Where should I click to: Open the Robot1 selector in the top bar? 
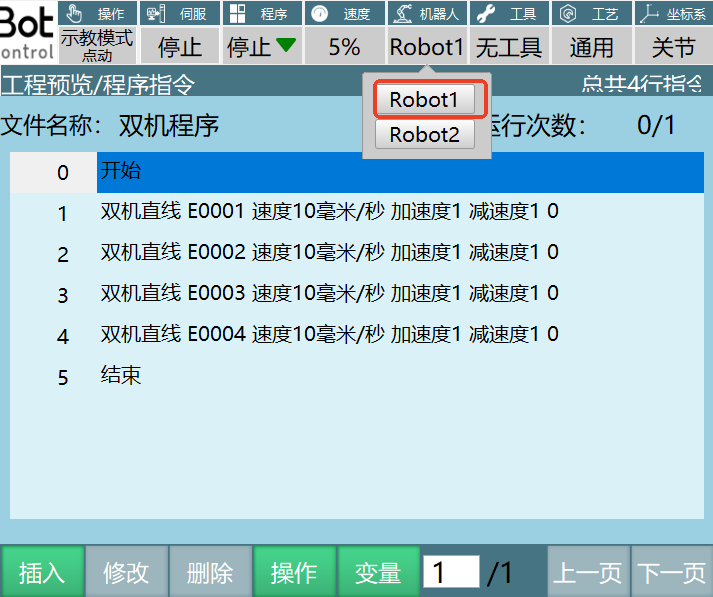427,47
